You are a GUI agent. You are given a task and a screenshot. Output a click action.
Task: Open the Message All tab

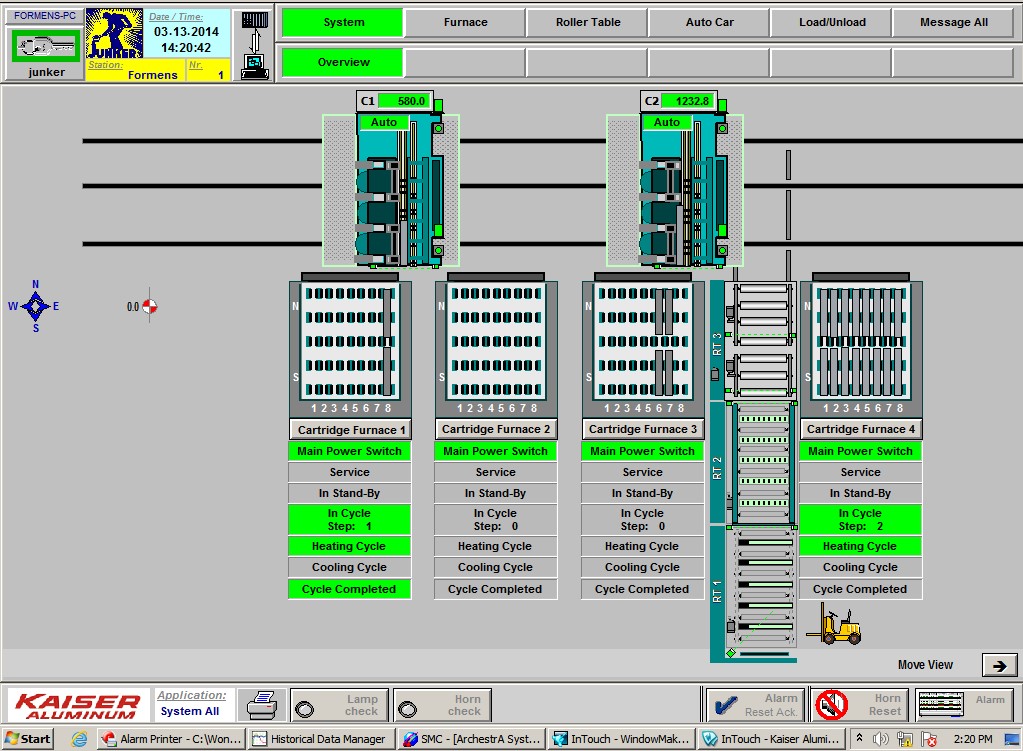953,22
